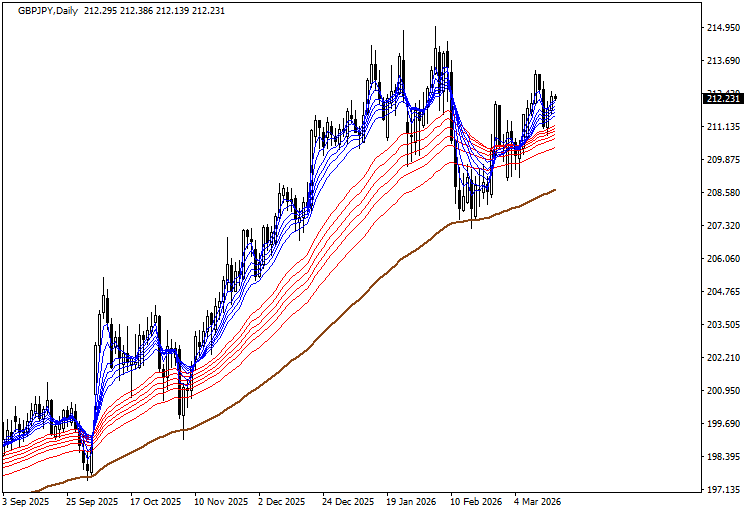Click the 3 Sep 2025 date label

[x=27, y=502]
